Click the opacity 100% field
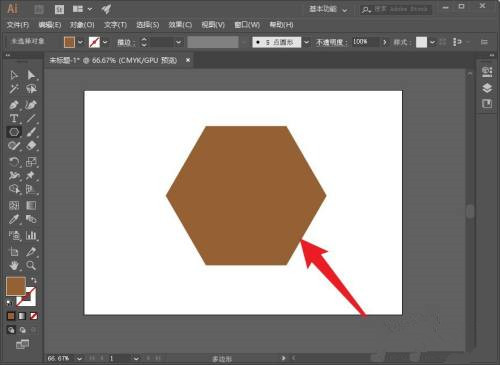 [365, 42]
